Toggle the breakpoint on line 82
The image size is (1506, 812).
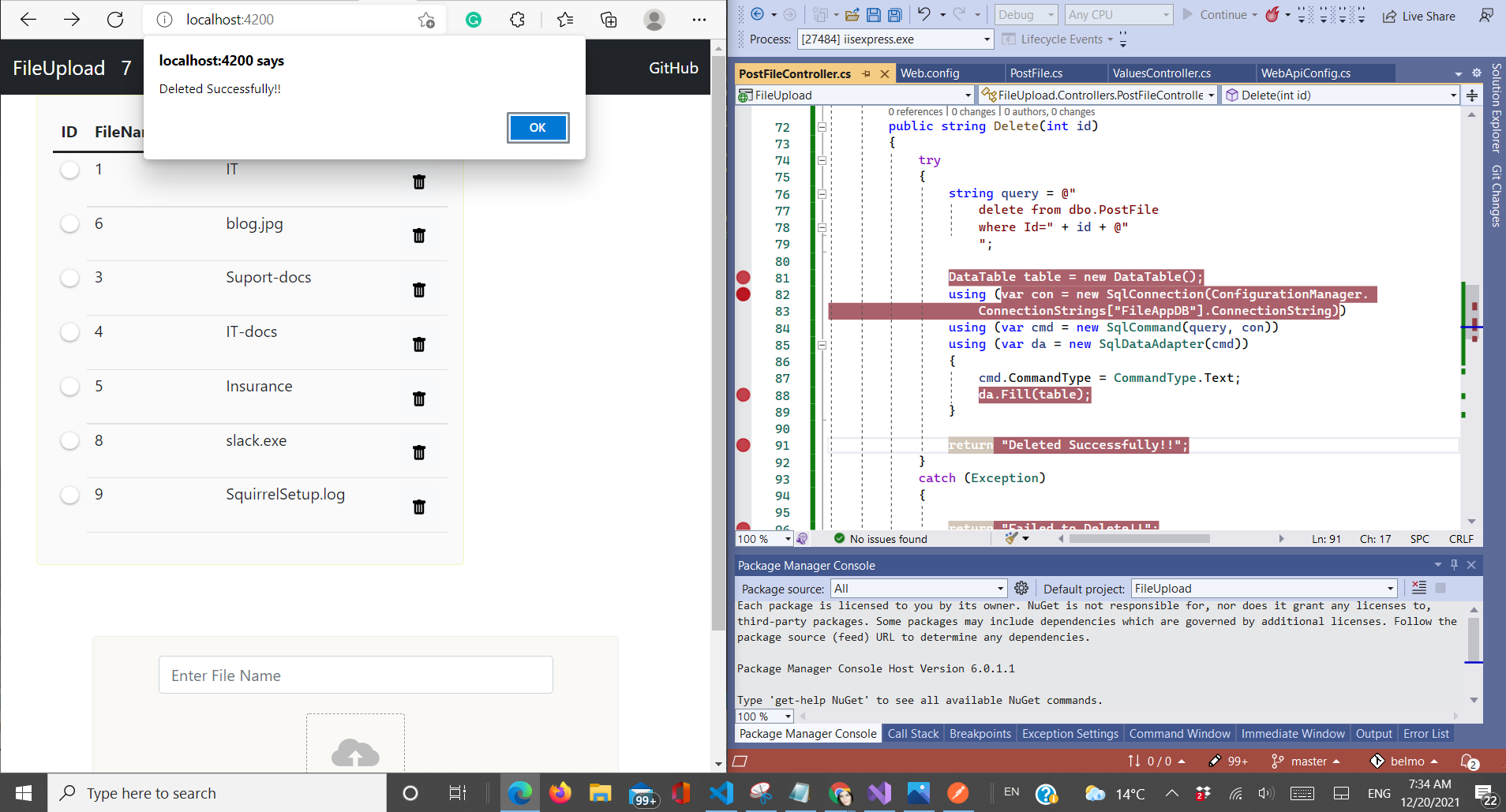pyautogui.click(x=743, y=294)
